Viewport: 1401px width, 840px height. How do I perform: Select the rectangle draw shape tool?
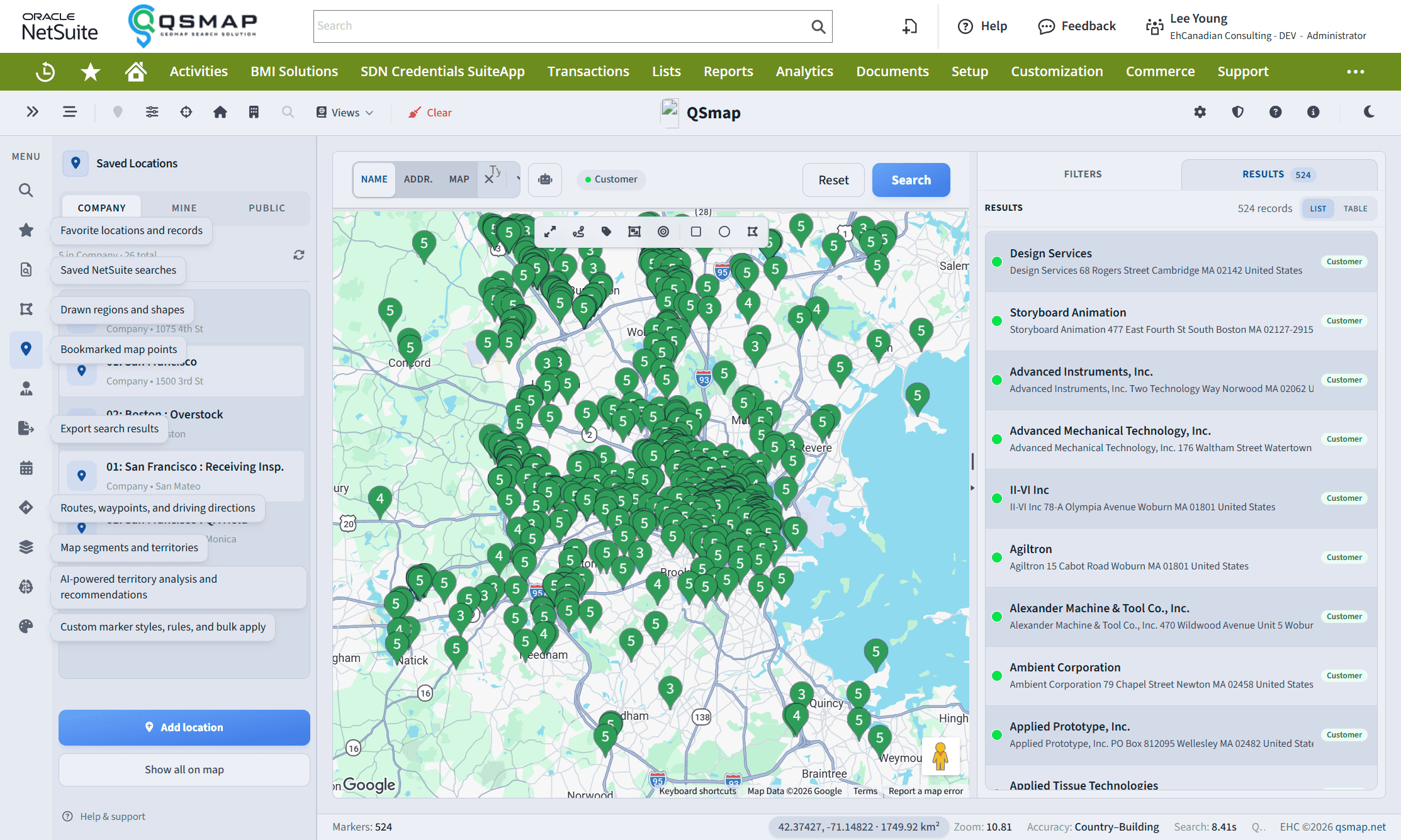[x=695, y=232]
